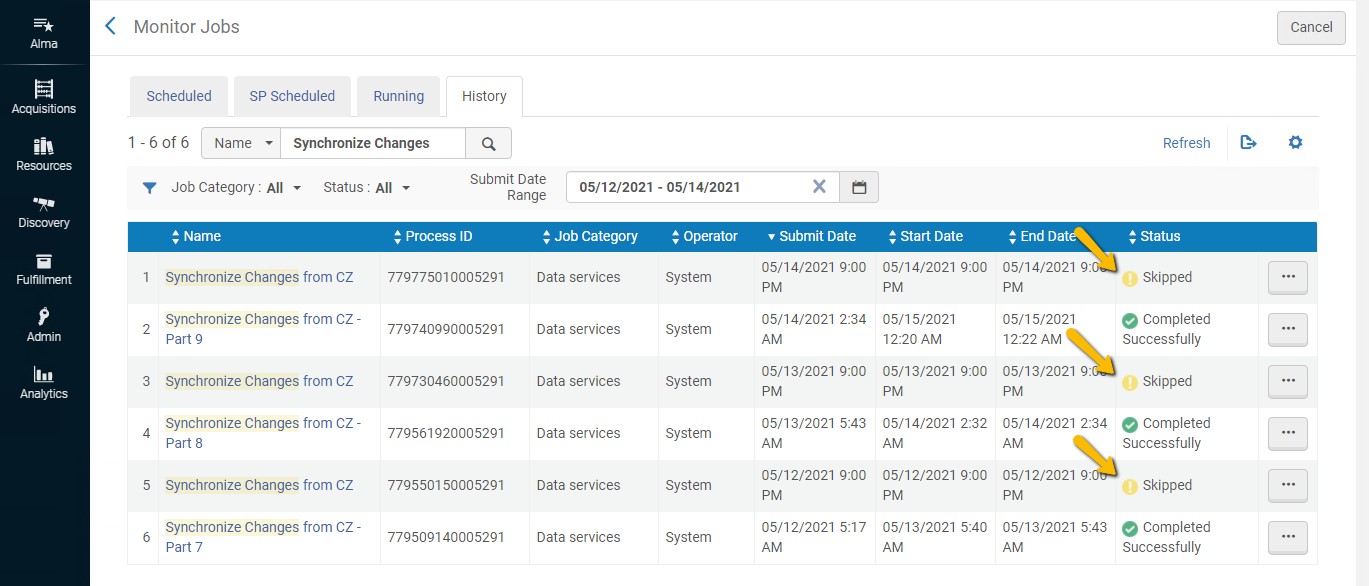Open the Admin key icon
The width and height of the screenshot is (1369, 586).
click(x=43, y=317)
